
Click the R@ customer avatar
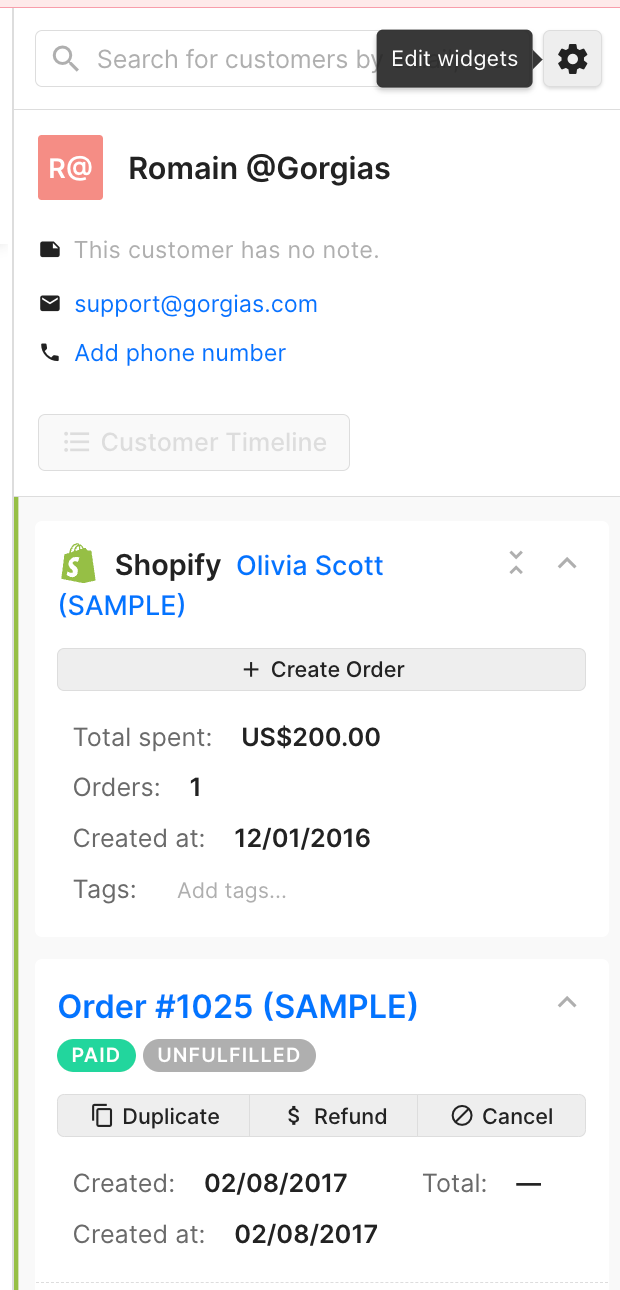(70, 168)
